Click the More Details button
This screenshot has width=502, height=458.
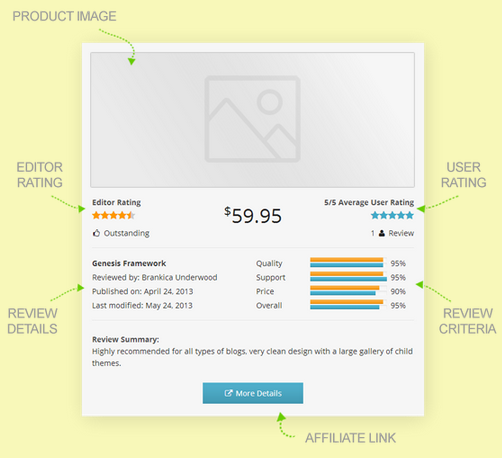coord(253,393)
